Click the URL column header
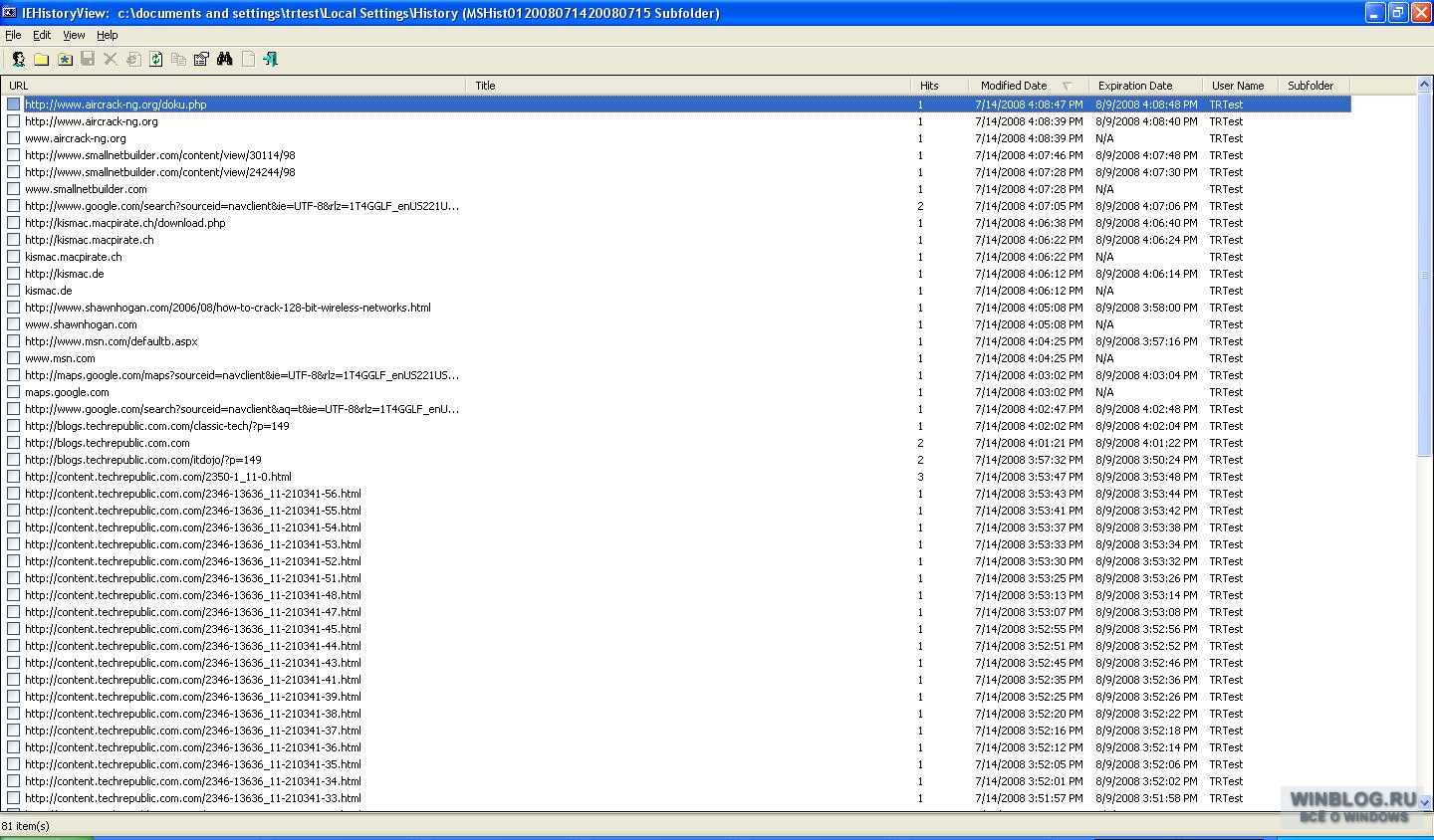The image size is (1434, 840). click(19, 86)
